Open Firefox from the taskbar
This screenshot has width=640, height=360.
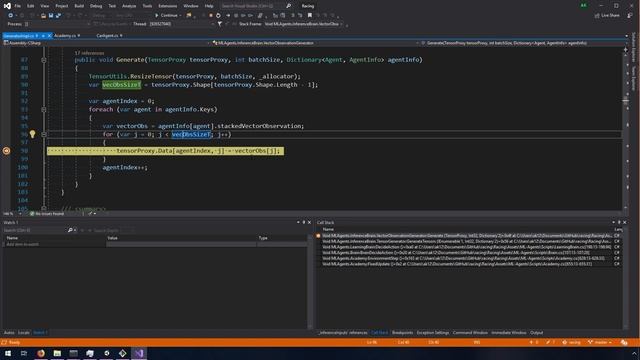coord(41,353)
